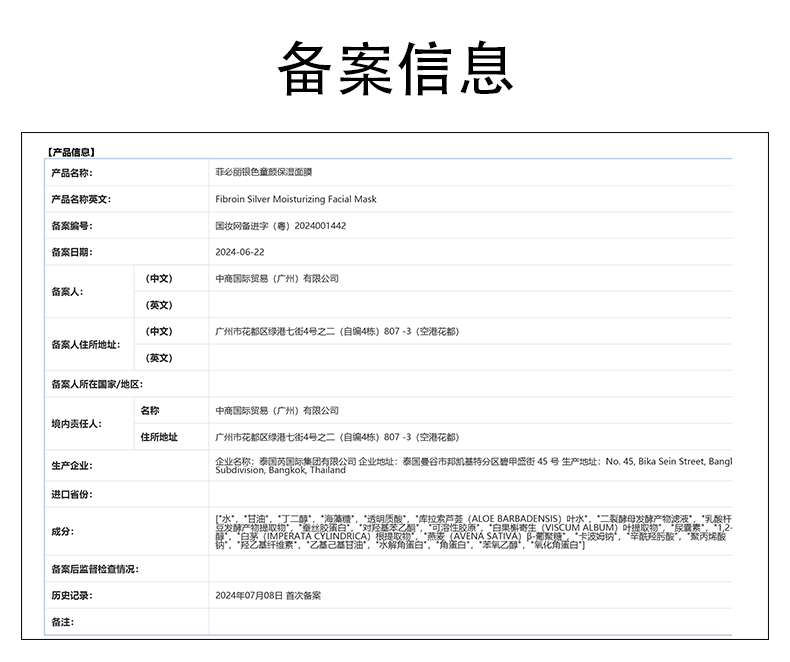
Task: Click the 备案后监督检查情况 label
Action: tap(95, 569)
